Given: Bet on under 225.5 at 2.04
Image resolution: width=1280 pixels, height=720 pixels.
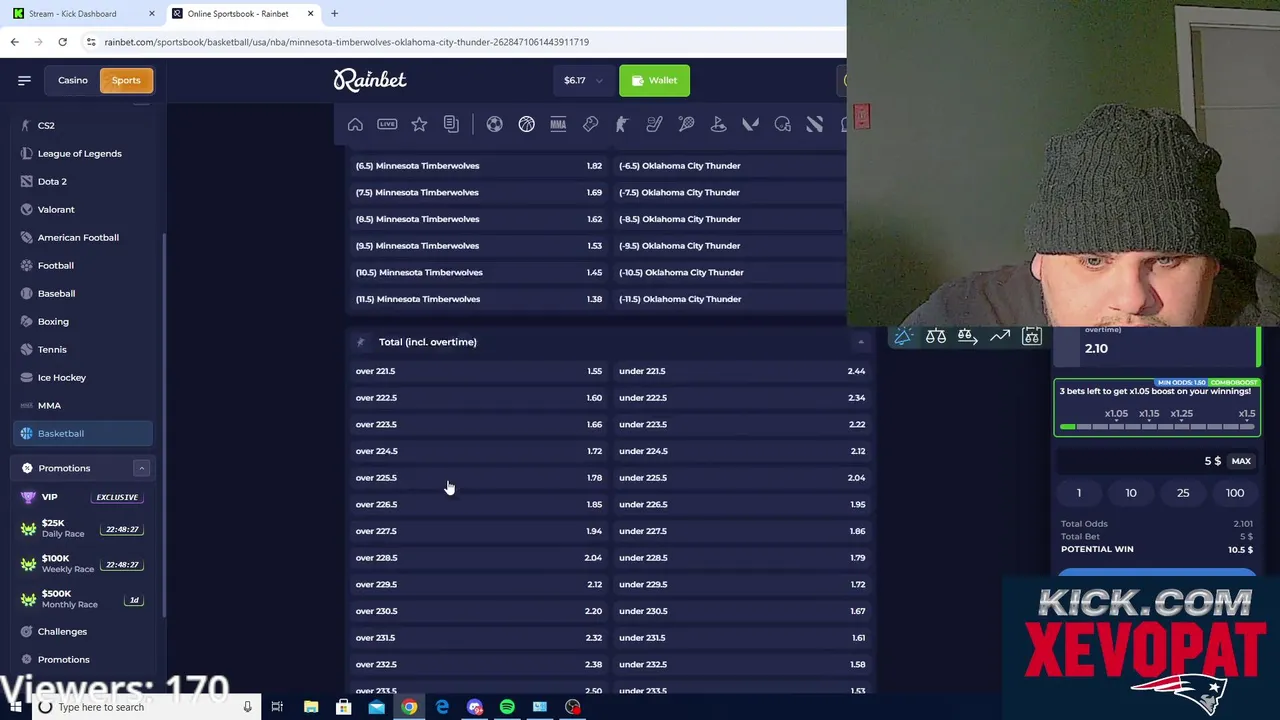Looking at the screenshot, I should pyautogui.click(x=742, y=477).
